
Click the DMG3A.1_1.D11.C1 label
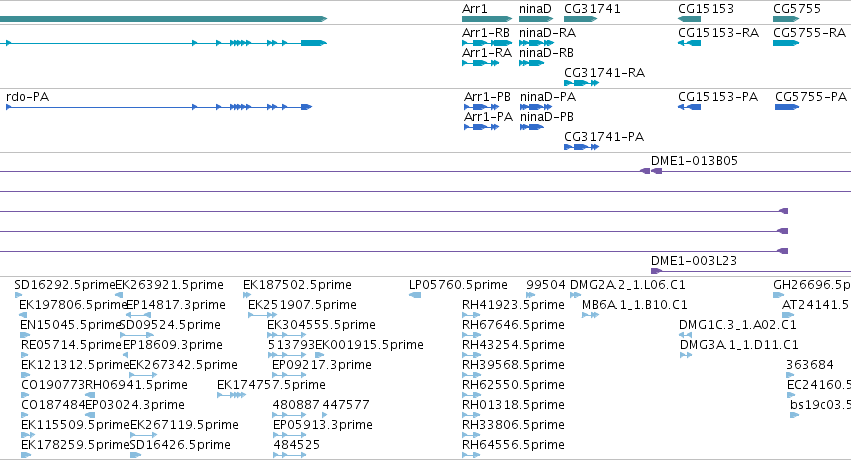tap(739, 345)
